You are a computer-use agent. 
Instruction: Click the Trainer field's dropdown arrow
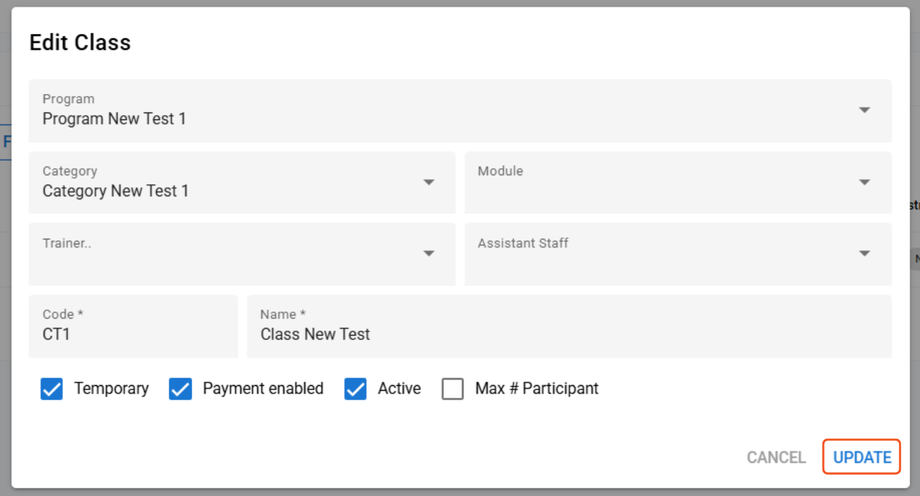[429, 254]
